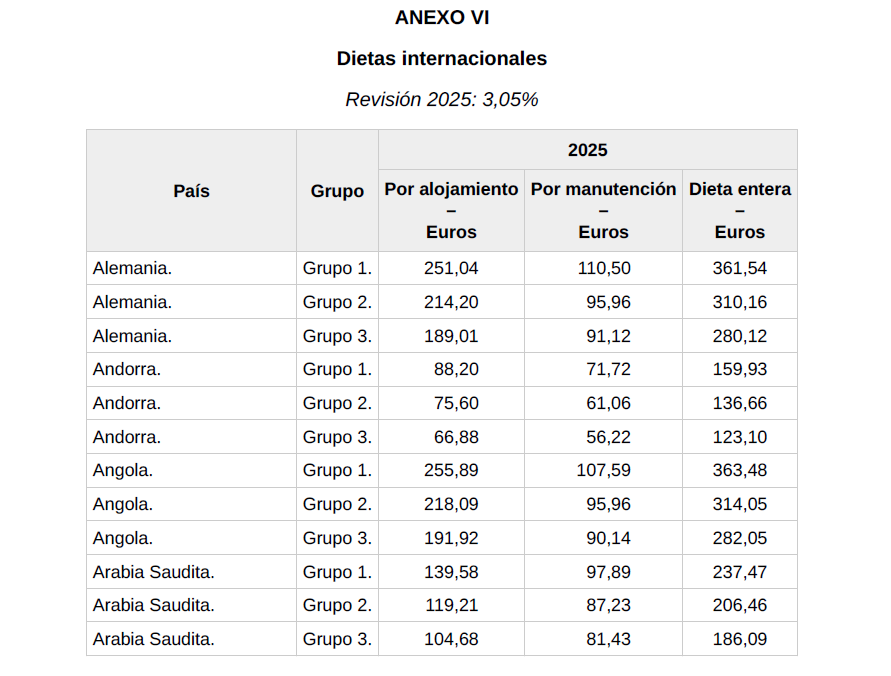Click the 90,14 manutención value for Angola
The width and height of the screenshot is (891, 676).
tap(608, 538)
